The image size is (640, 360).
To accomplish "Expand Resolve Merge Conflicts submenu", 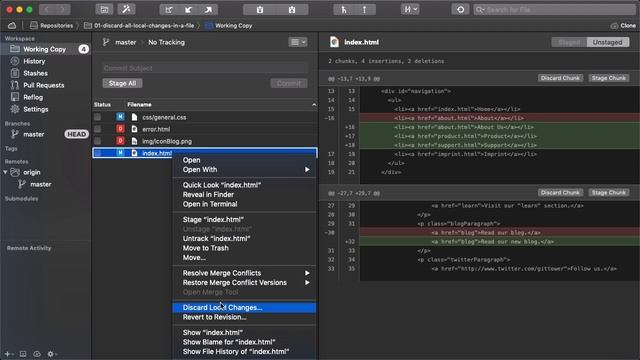I will pyautogui.click(x=244, y=273).
